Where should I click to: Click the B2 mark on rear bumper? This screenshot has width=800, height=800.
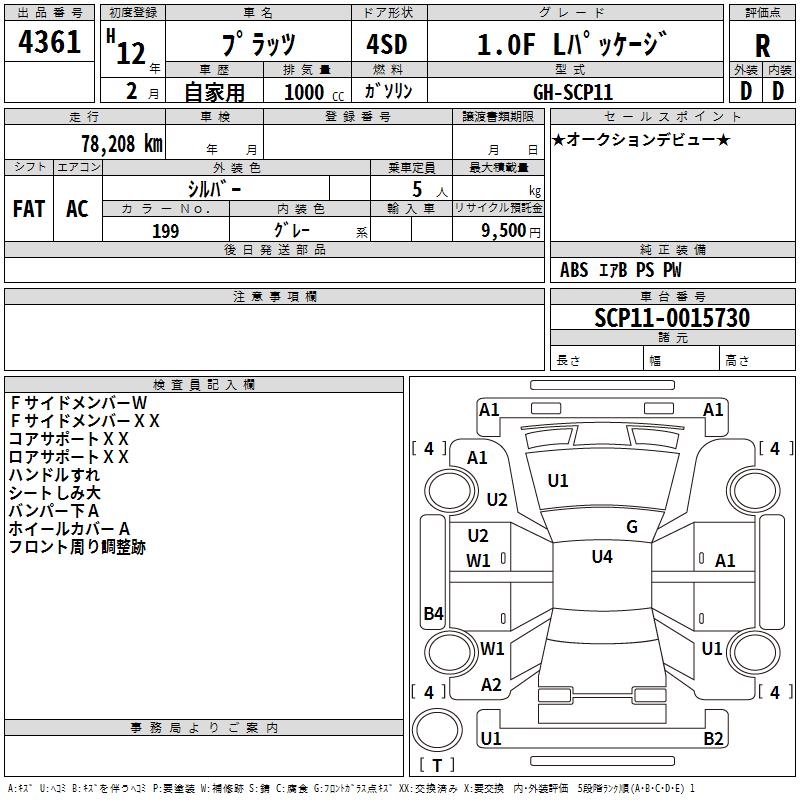coord(713,738)
